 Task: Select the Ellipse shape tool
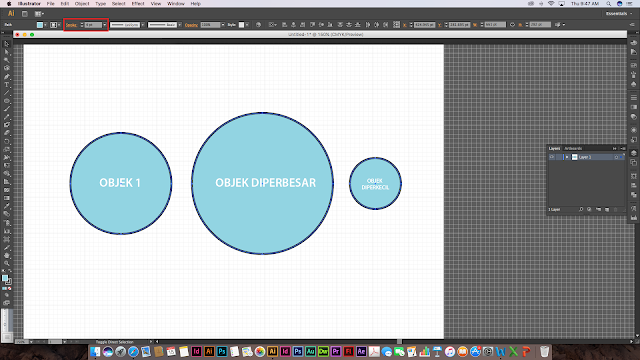tap(7, 101)
